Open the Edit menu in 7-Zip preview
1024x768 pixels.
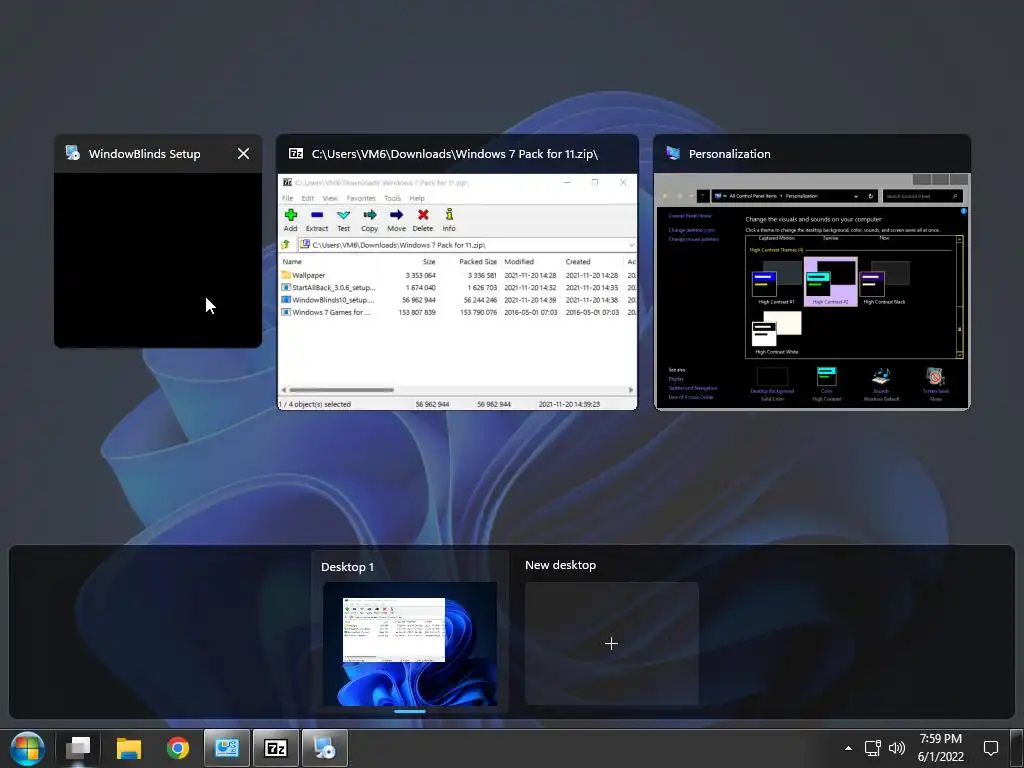308,198
